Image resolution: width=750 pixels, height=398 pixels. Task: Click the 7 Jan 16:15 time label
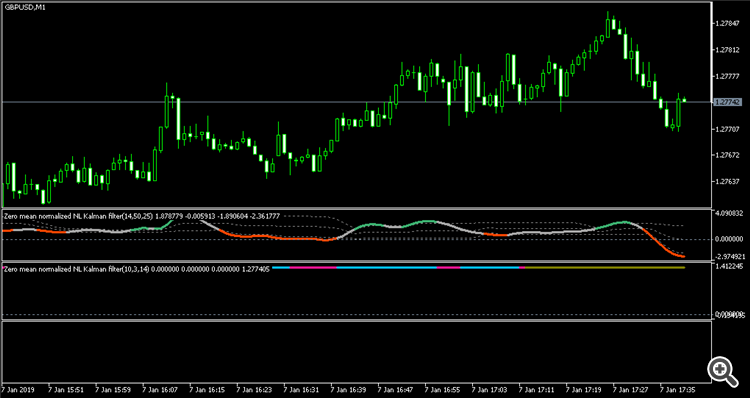pyautogui.click(x=206, y=390)
